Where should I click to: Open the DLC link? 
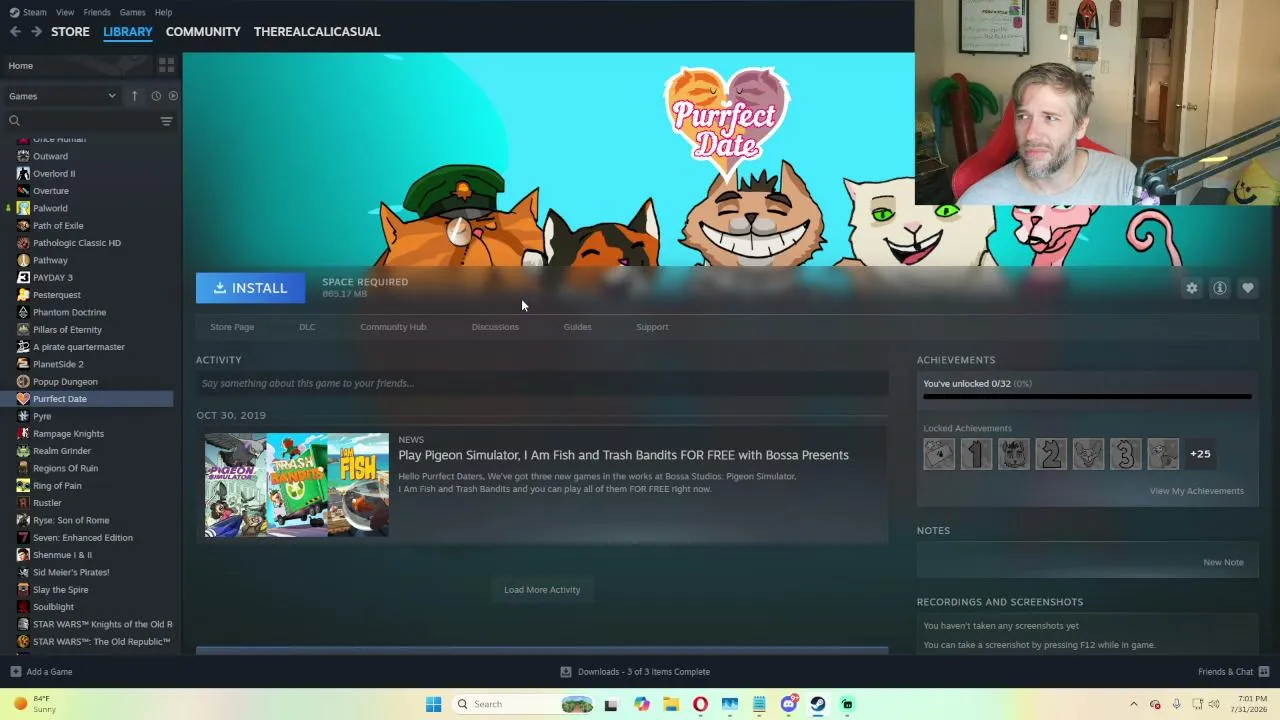pos(307,327)
